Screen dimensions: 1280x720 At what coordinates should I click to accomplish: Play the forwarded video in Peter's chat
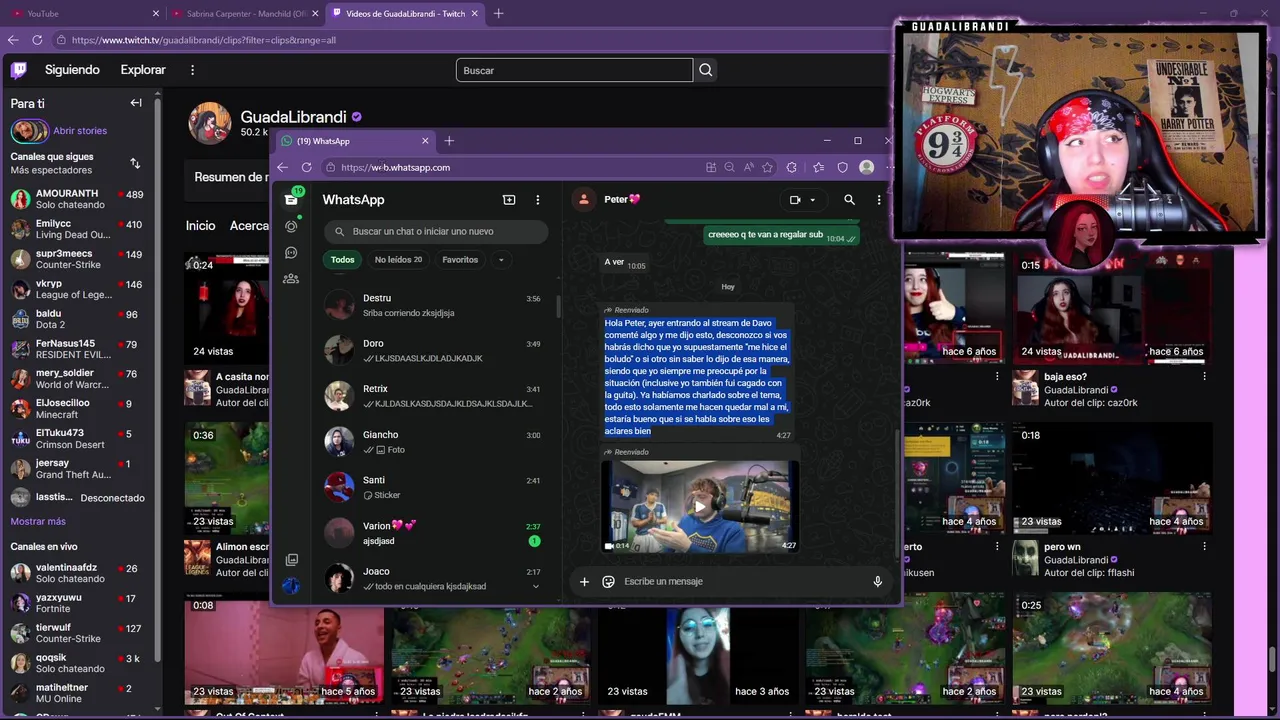point(700,506)
